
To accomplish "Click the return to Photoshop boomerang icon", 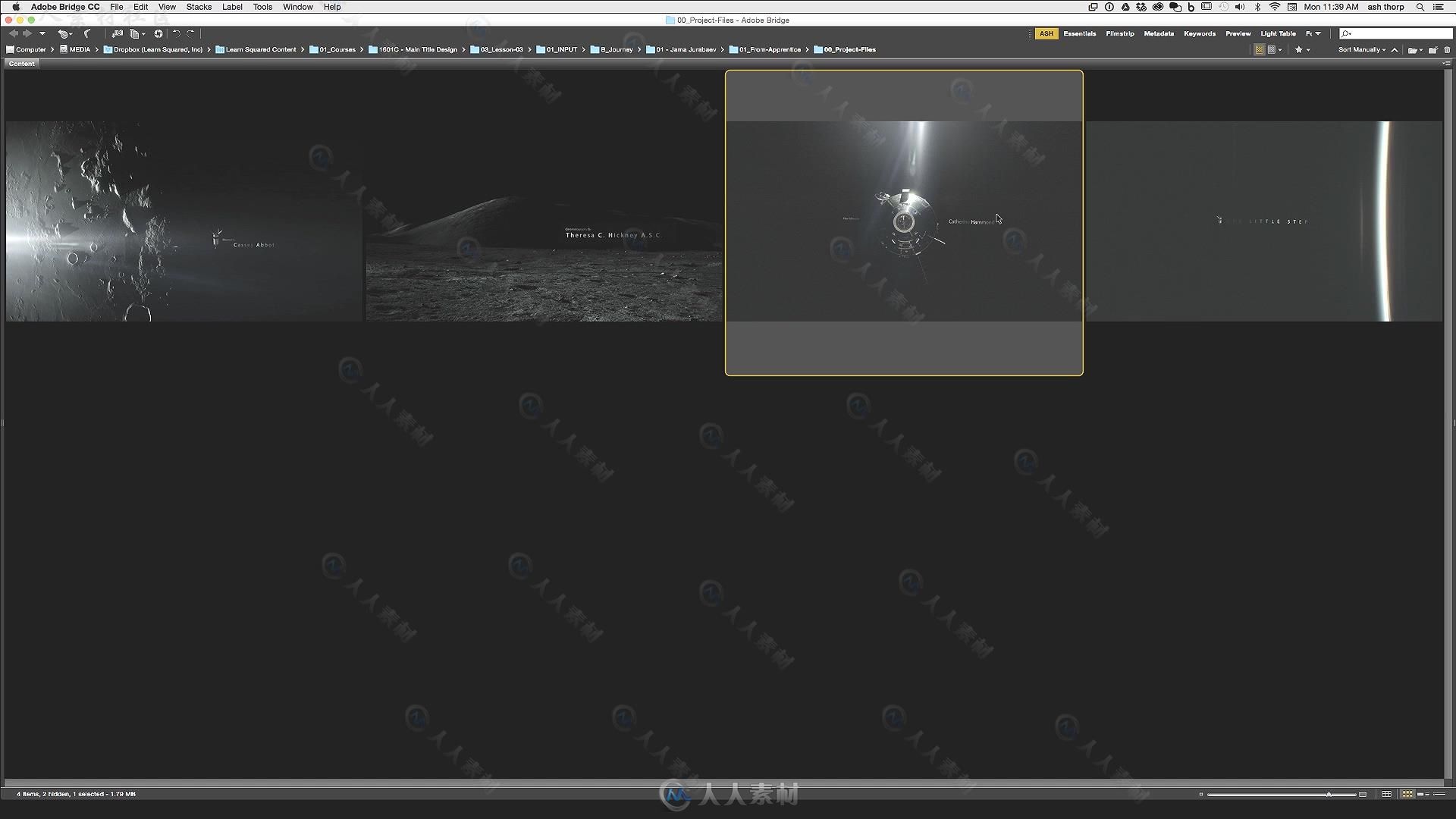I will pyautogui.click(x=88, y=33).
